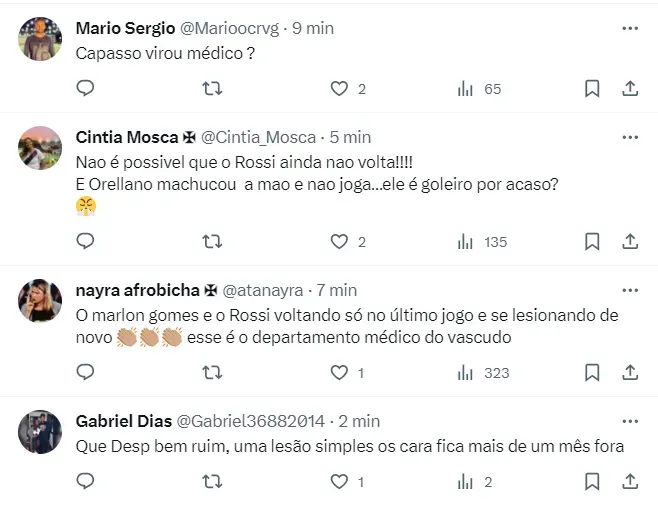Bookmark nayra afrobicha's tweet

point(592,373)
